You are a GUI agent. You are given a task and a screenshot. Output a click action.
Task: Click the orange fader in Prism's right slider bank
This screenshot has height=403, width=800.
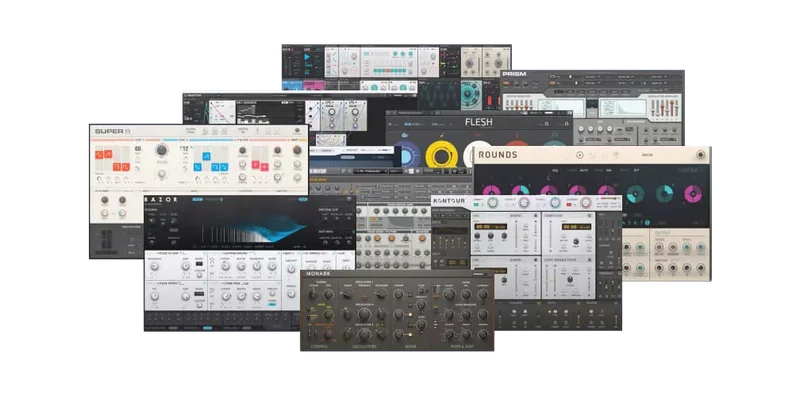point(662,107)
